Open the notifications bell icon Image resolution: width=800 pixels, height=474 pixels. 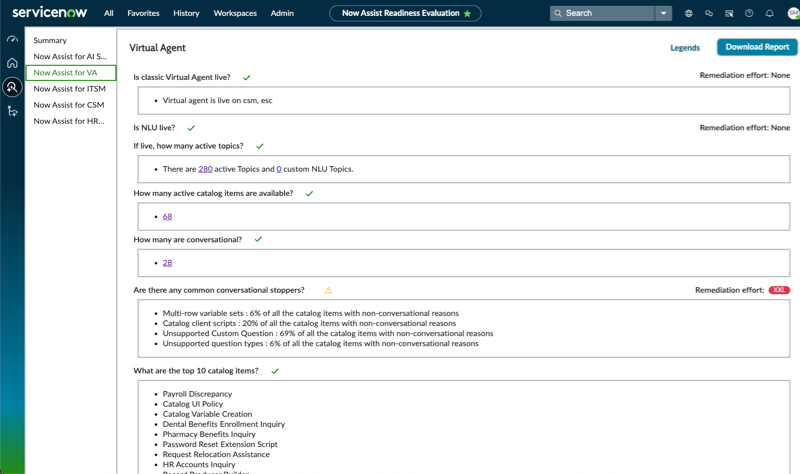[769, 14]
